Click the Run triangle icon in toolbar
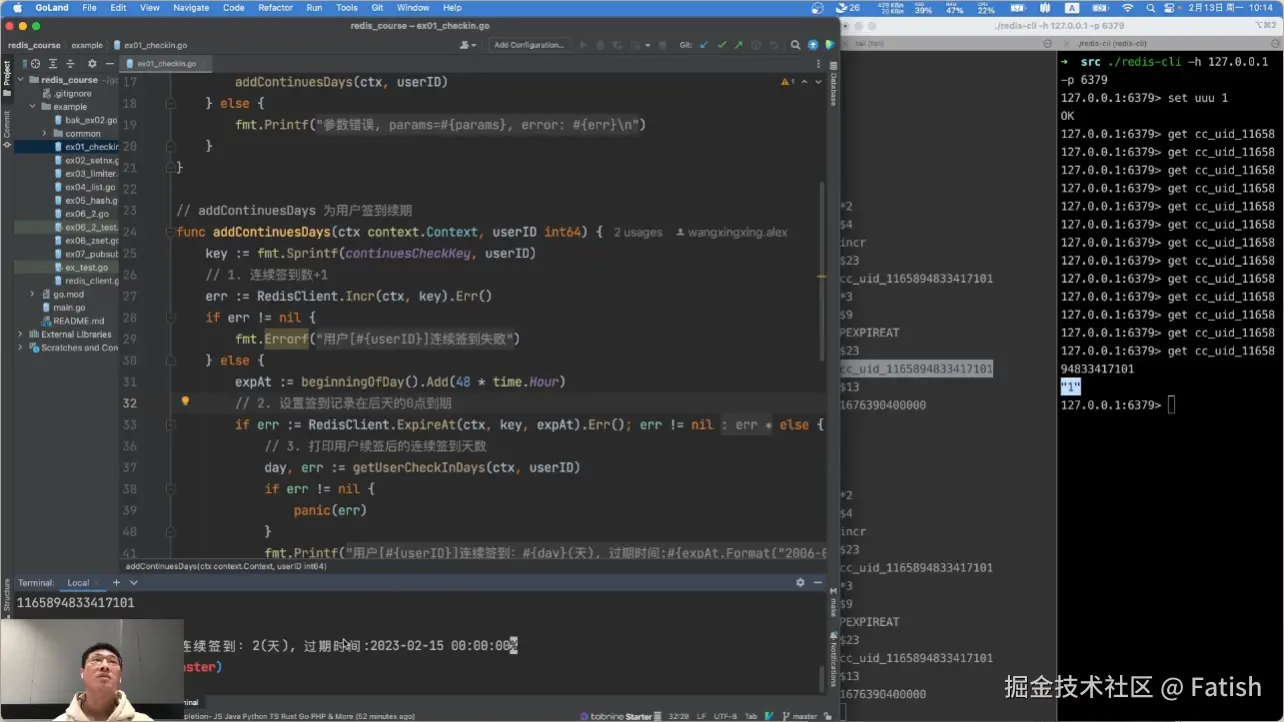Screen dimensions: 1284x722 point(583,45)
